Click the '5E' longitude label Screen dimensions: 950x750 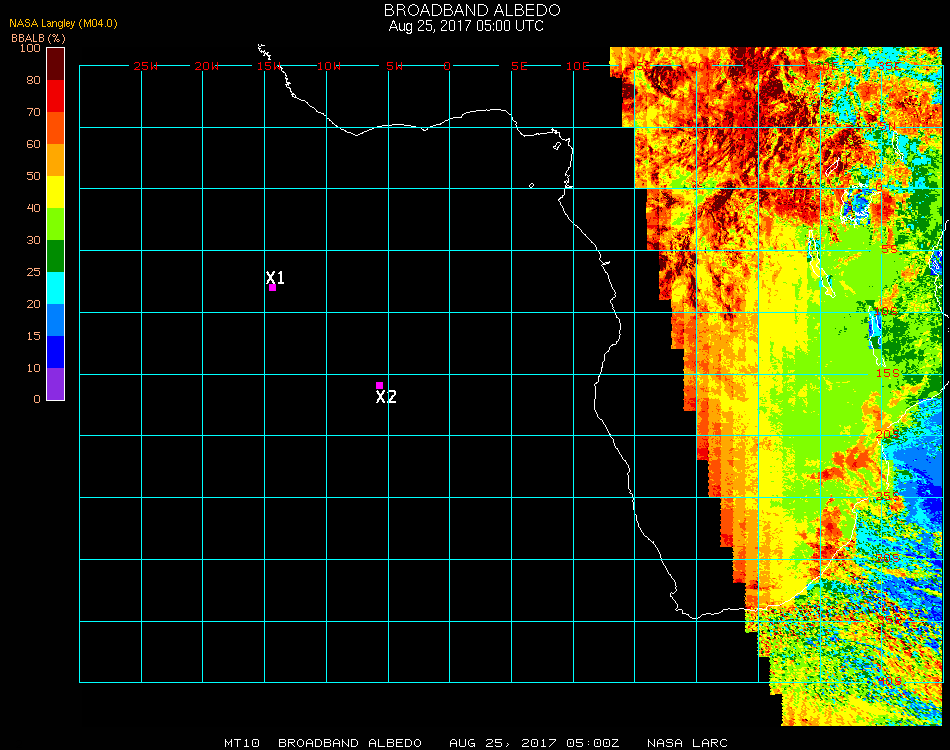519,66
